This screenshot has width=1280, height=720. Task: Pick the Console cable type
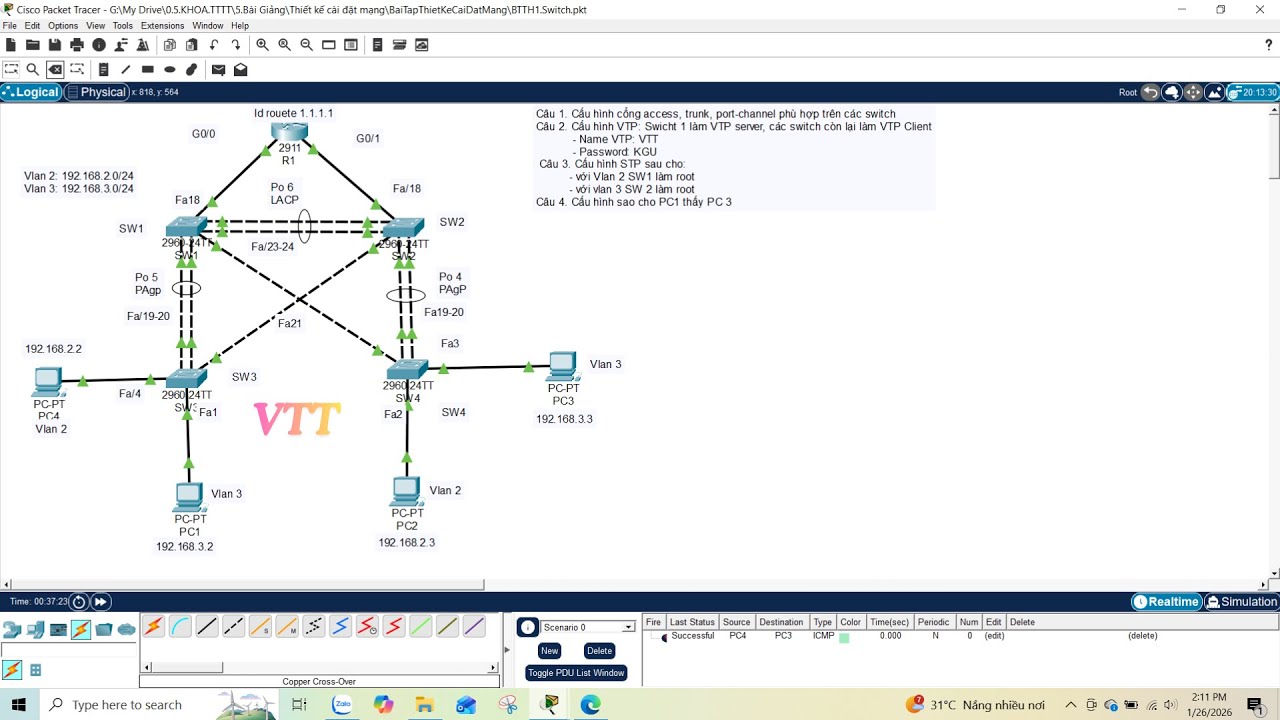click(180, 627)
